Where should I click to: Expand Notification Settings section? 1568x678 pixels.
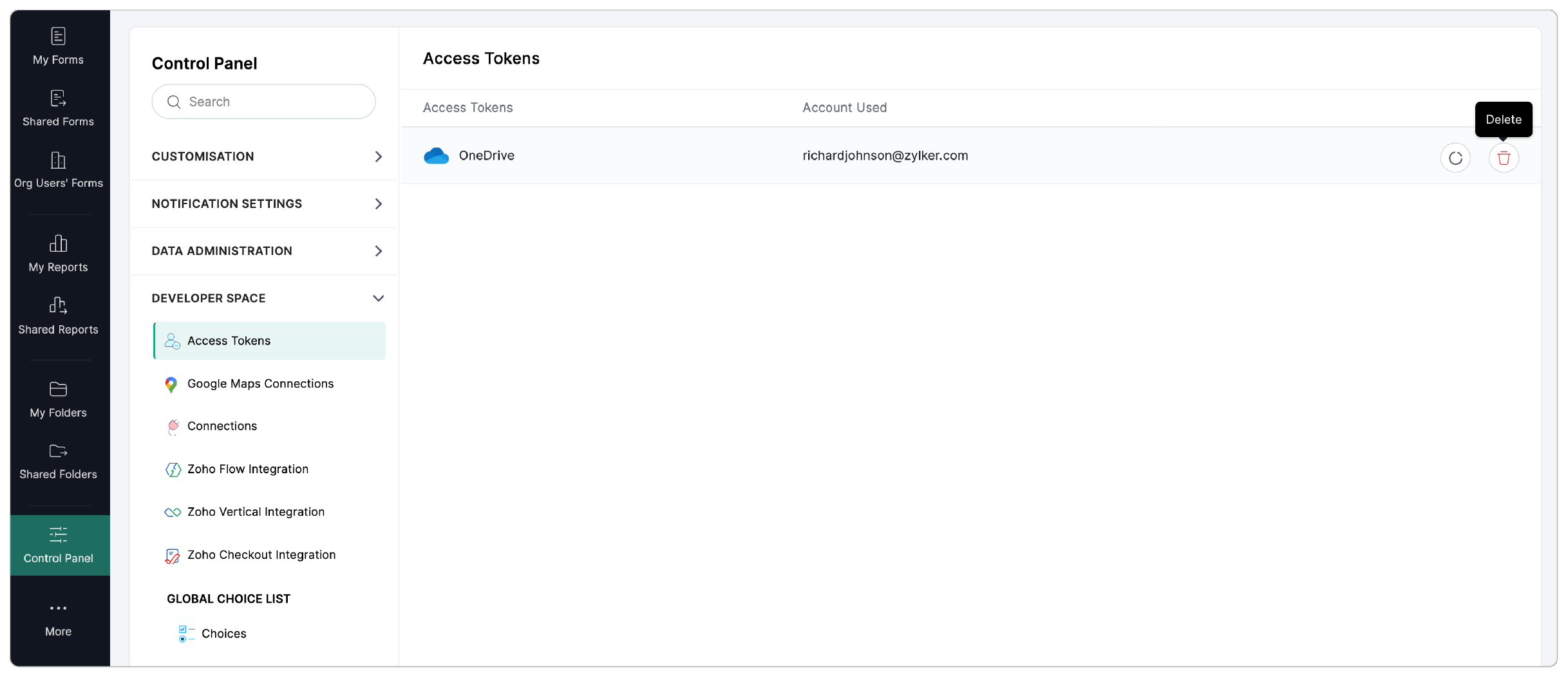pos(267,203)
